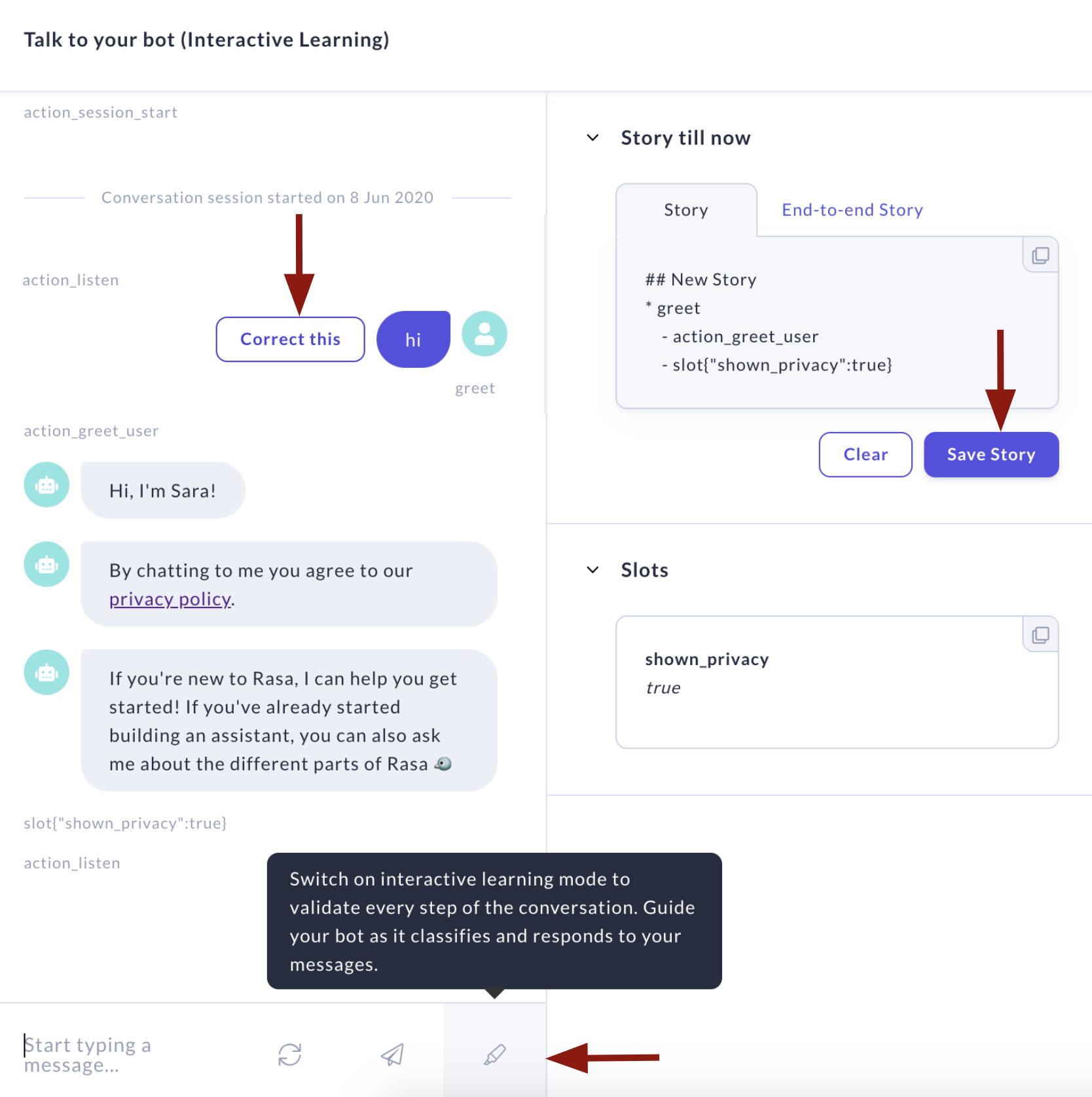Screen dimensions: 1092x1097
Task: Enable interactive learning with the highlighter toggle
Action: click(495, 1054)
